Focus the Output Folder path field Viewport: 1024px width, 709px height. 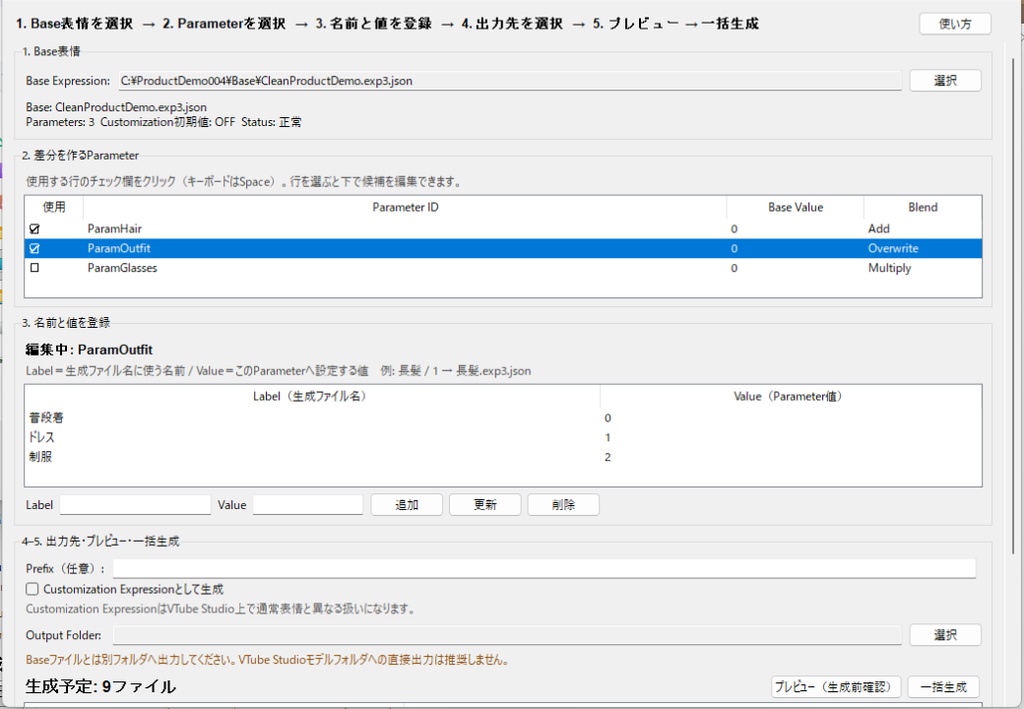507,635
